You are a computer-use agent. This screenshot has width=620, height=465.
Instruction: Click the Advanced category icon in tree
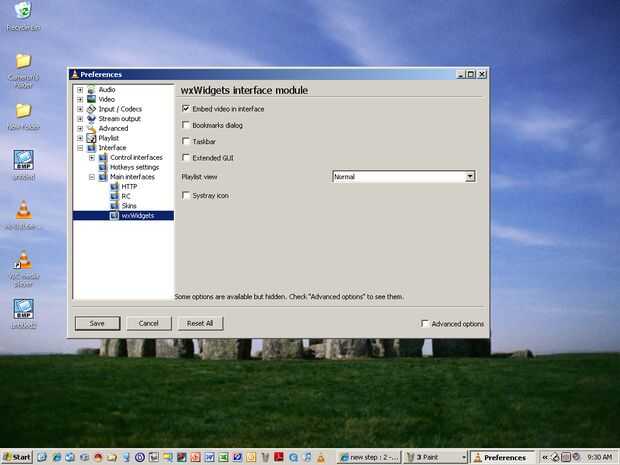[91, 128]
